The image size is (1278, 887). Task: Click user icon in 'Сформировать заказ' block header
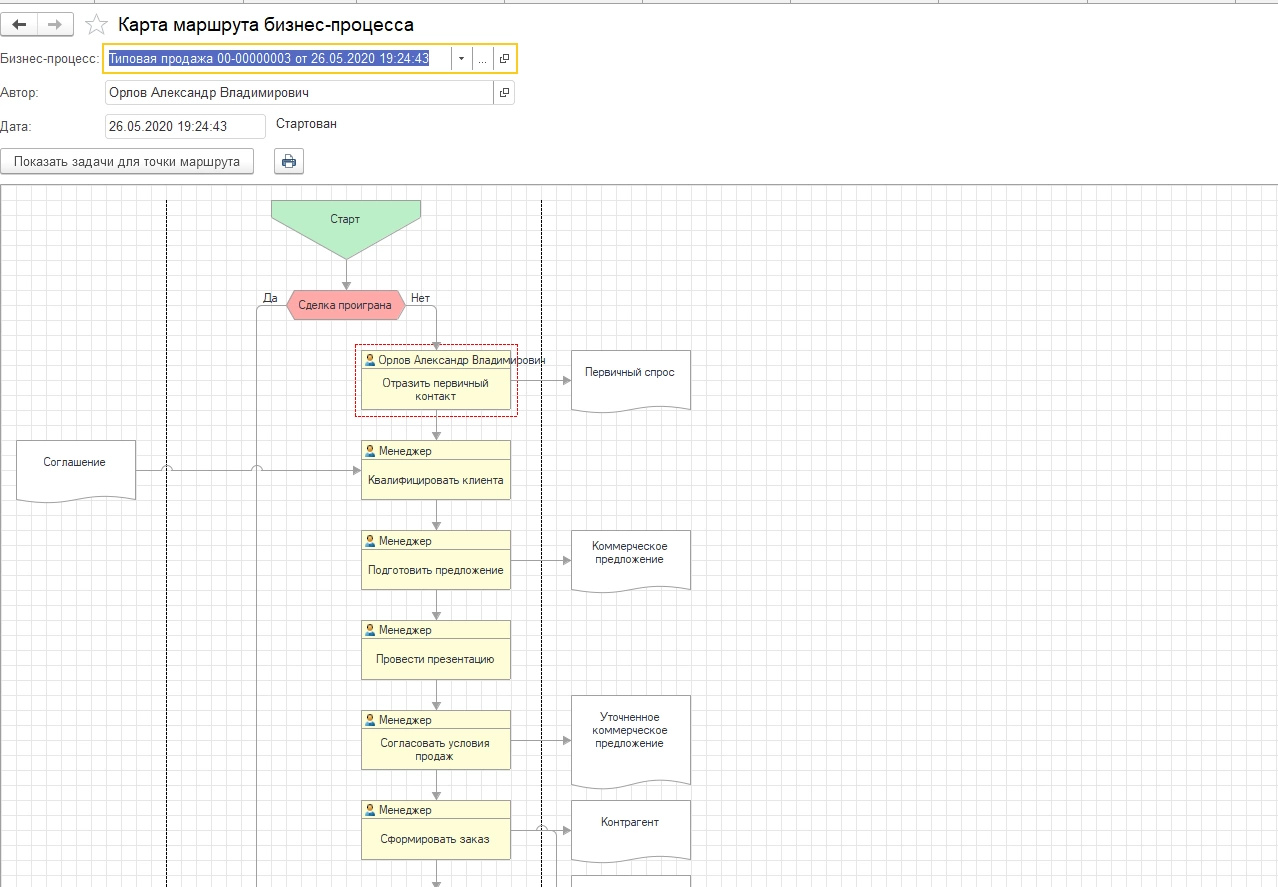(x=370, y=810)
